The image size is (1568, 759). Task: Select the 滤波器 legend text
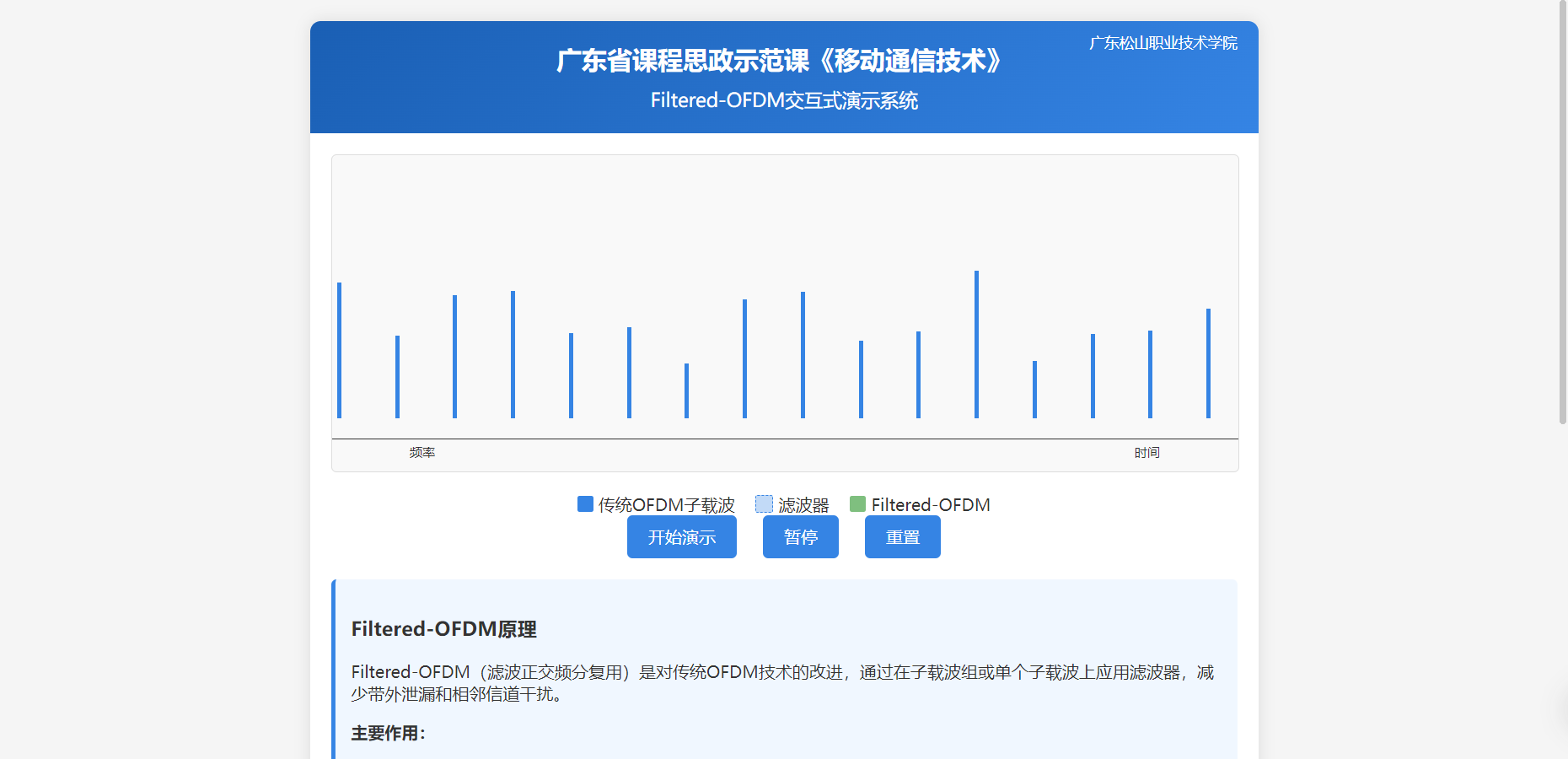(803, 505)
